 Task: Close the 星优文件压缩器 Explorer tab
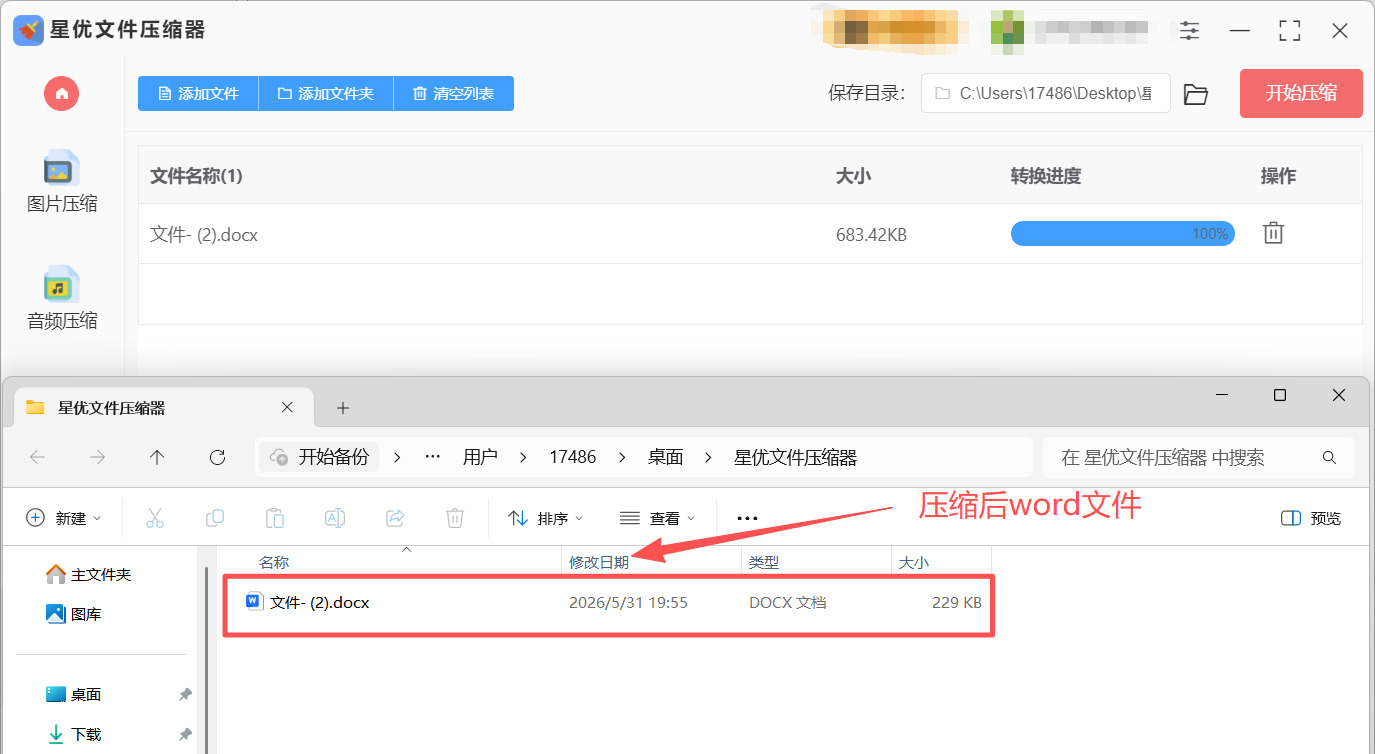287,407
